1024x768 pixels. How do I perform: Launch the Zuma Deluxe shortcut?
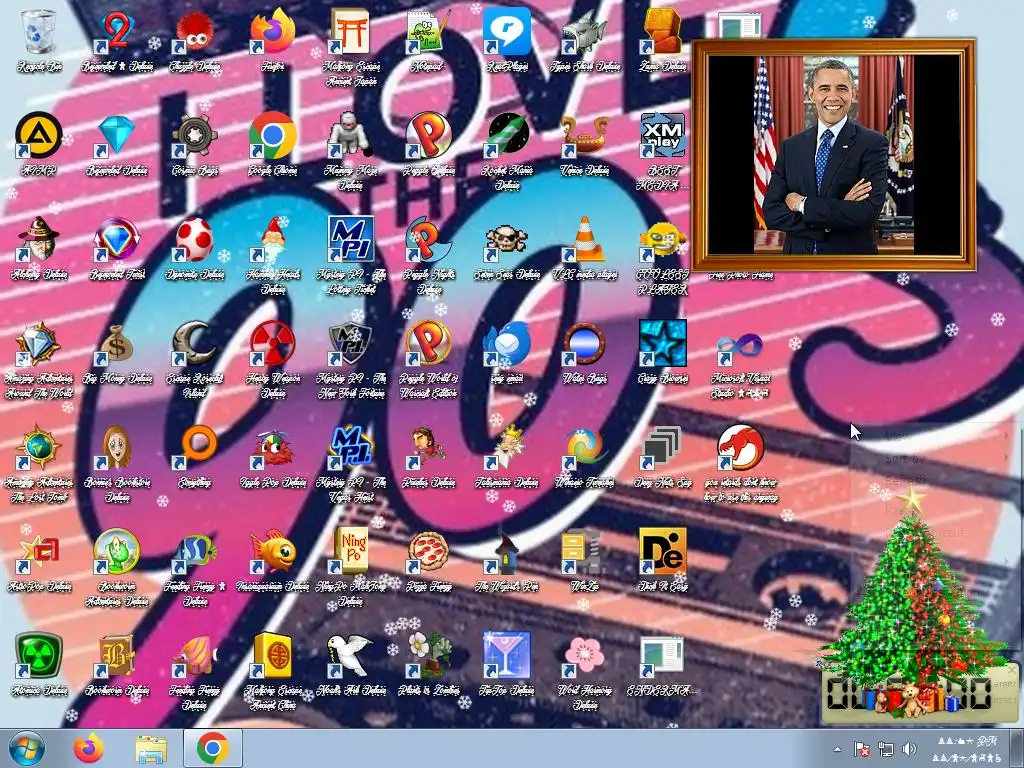[662, 31]
